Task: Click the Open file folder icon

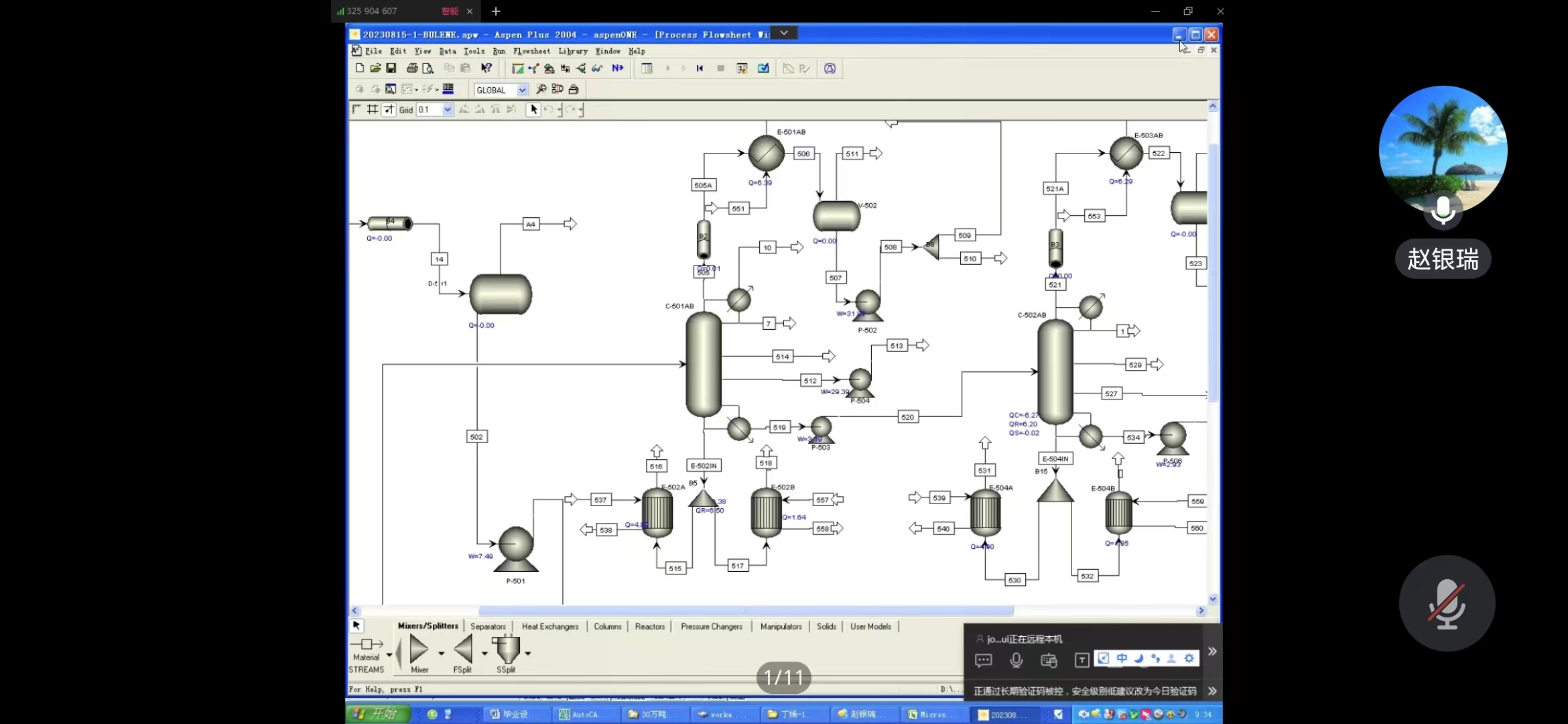Action: pyautogui.click(x=375, y=68)
